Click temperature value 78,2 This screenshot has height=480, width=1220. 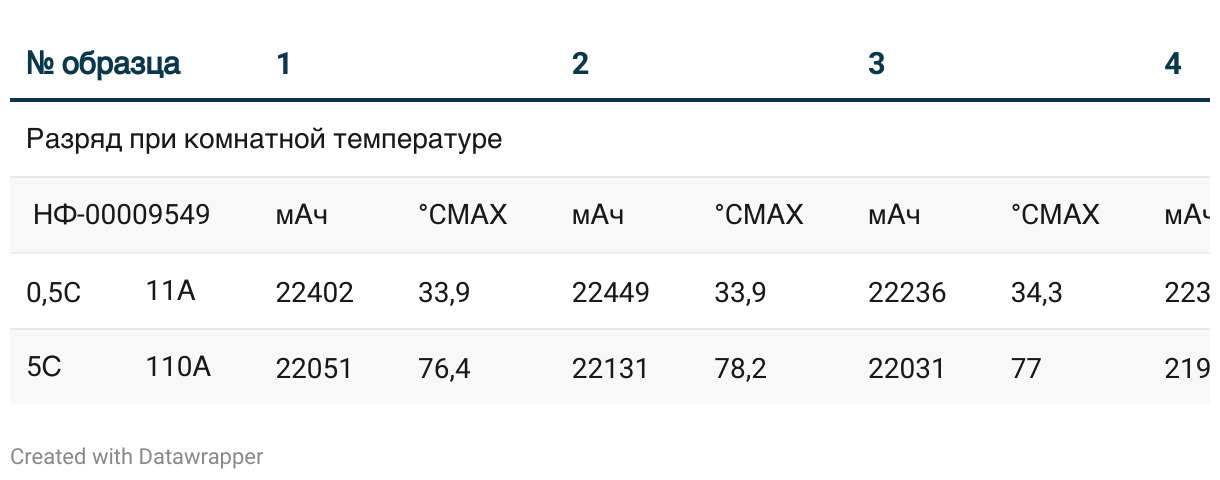[741, 369]
